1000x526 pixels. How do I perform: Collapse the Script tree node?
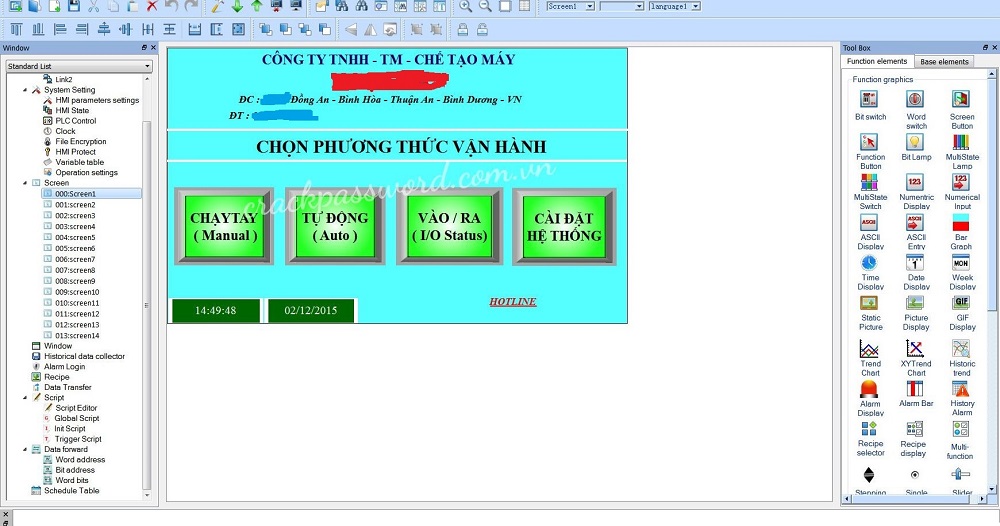tap(25, 398)
